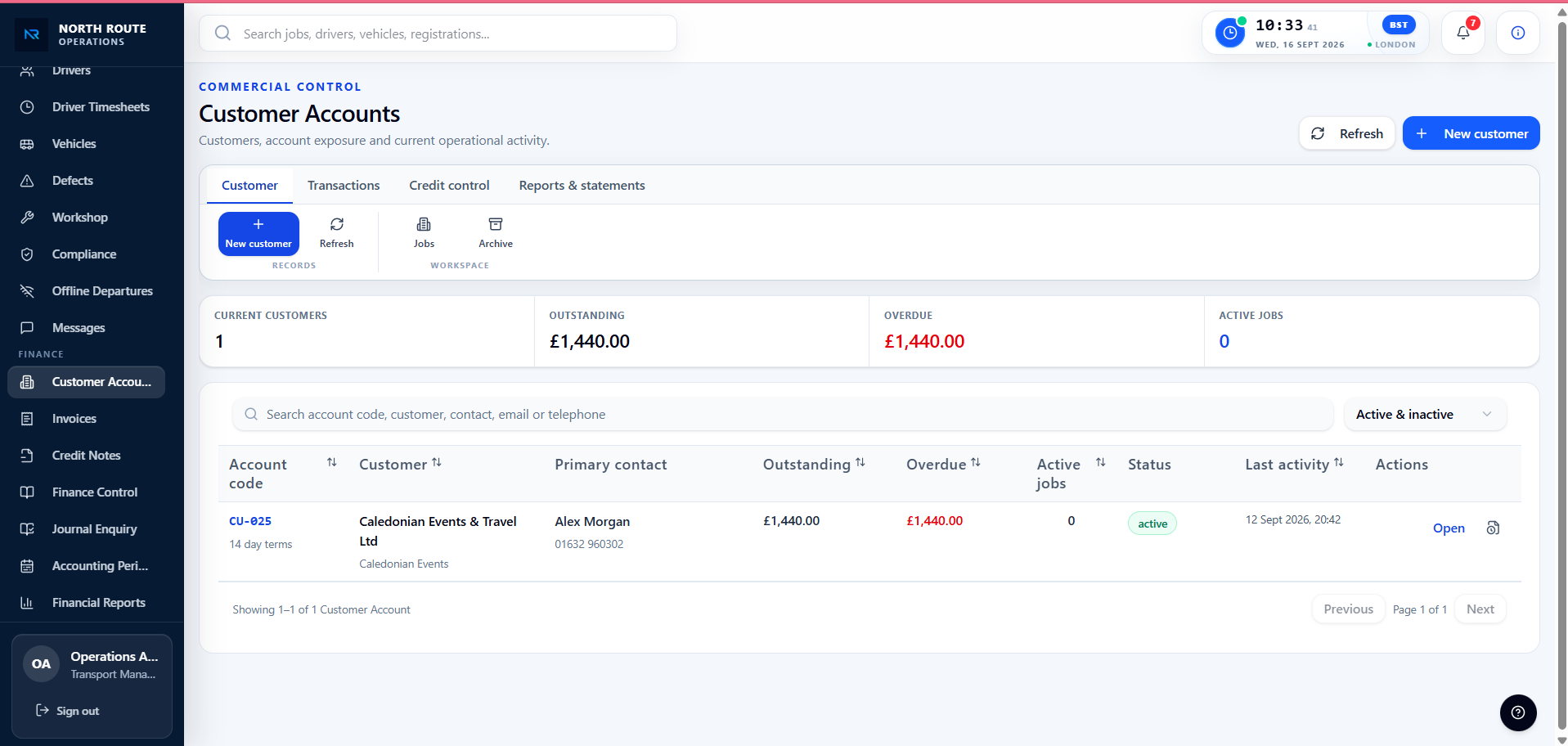Click the active status badge
Screen dimensions: 1568x746
[1152, 524]
